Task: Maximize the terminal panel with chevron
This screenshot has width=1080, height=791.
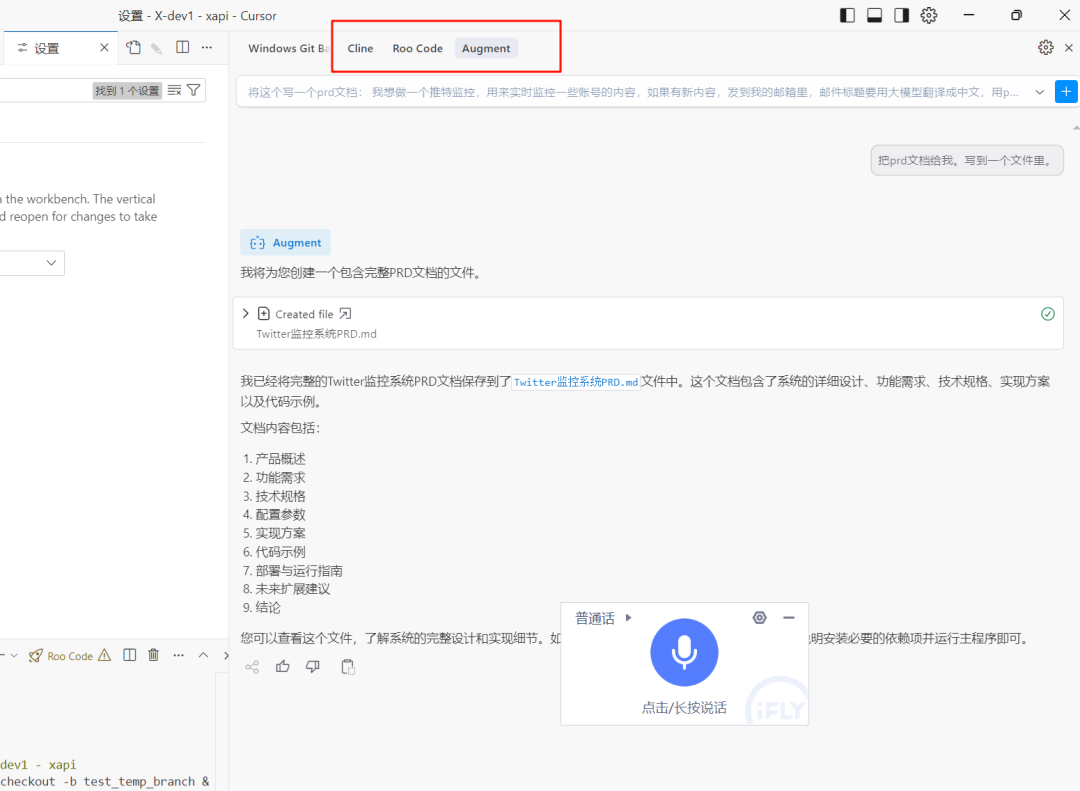Action: (203, 655)
